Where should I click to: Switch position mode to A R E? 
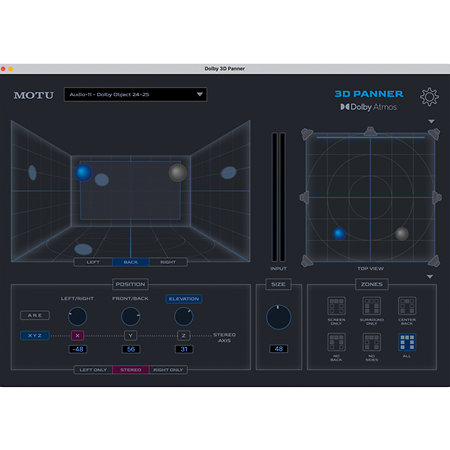point(35,315)
